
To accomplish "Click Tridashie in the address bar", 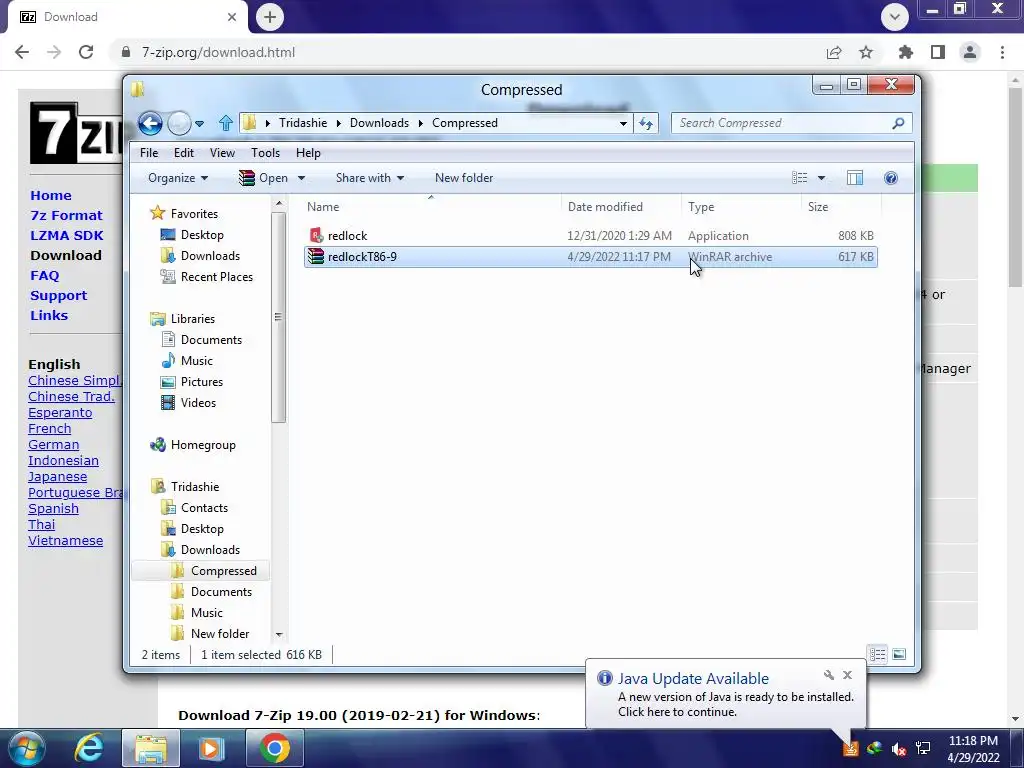I will click(303, 123).
